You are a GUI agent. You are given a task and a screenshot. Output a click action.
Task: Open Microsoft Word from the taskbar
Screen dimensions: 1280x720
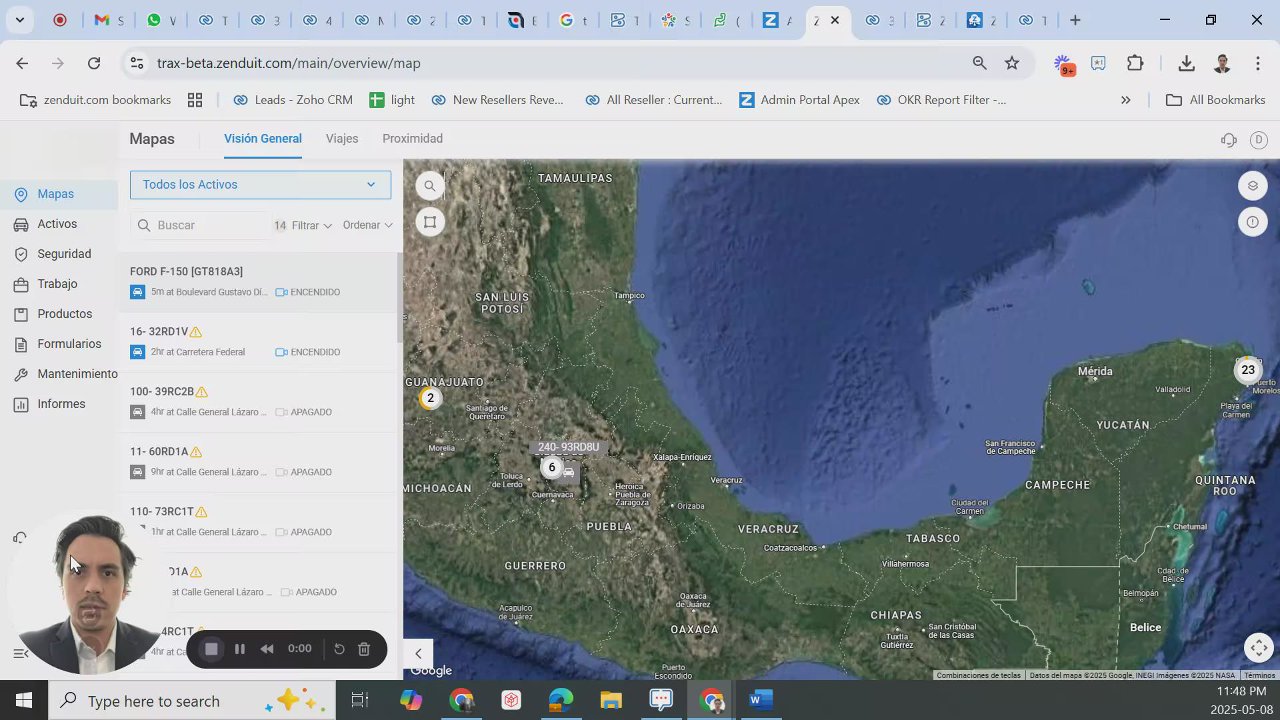[761, 700]
